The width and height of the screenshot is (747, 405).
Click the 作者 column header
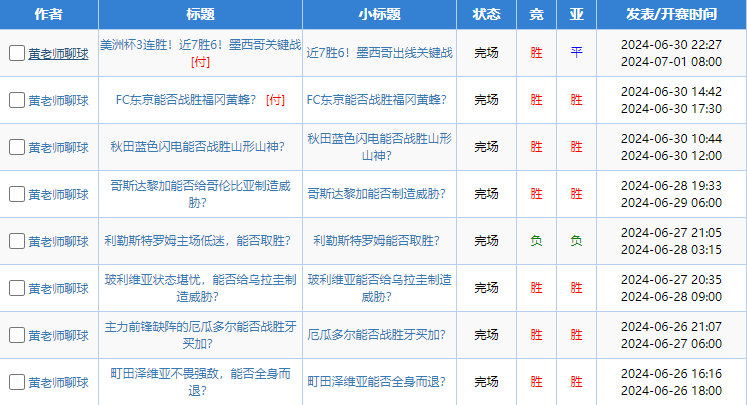(49, 14)
